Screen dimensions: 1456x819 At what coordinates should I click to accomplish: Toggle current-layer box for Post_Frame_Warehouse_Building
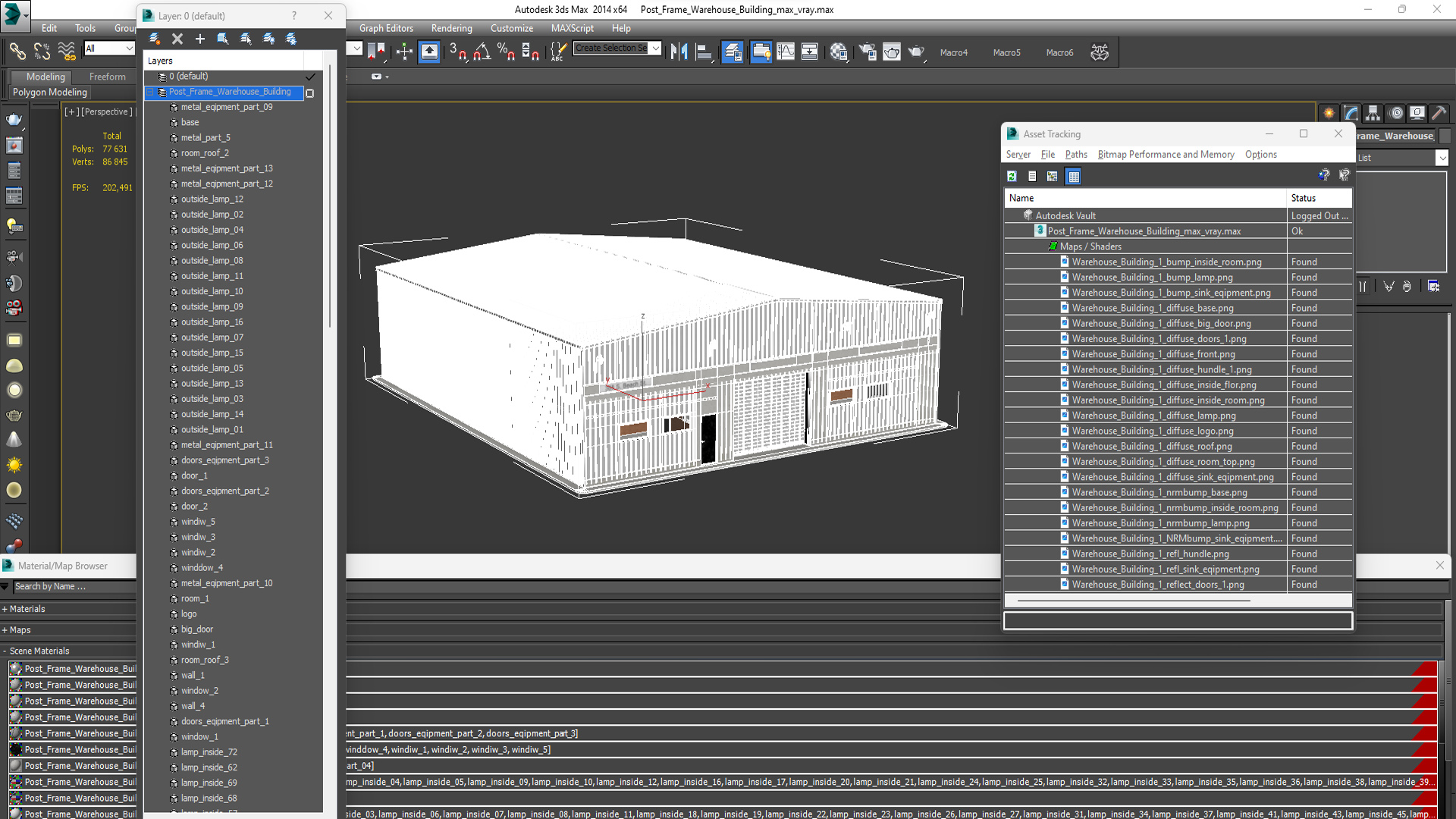[309, 93]
